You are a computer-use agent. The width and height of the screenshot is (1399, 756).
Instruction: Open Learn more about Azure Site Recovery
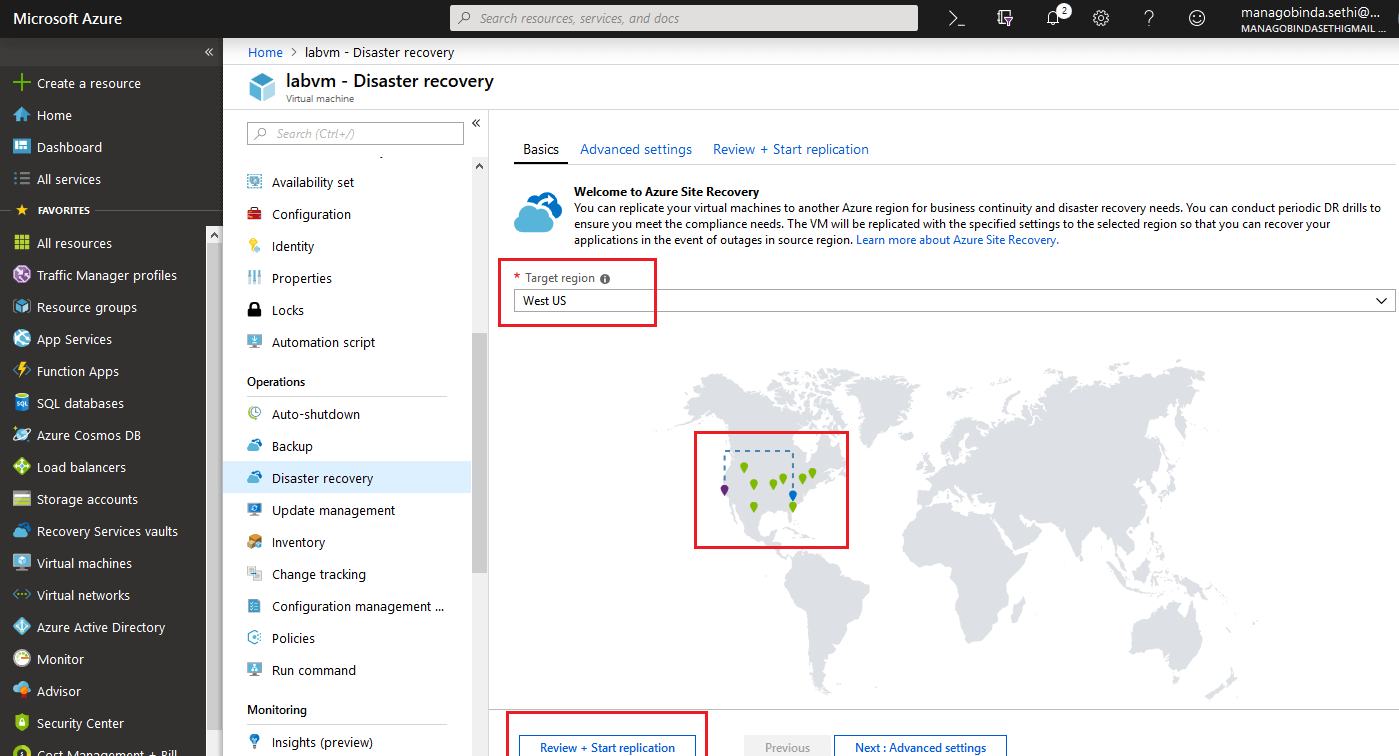click(957, 240)
